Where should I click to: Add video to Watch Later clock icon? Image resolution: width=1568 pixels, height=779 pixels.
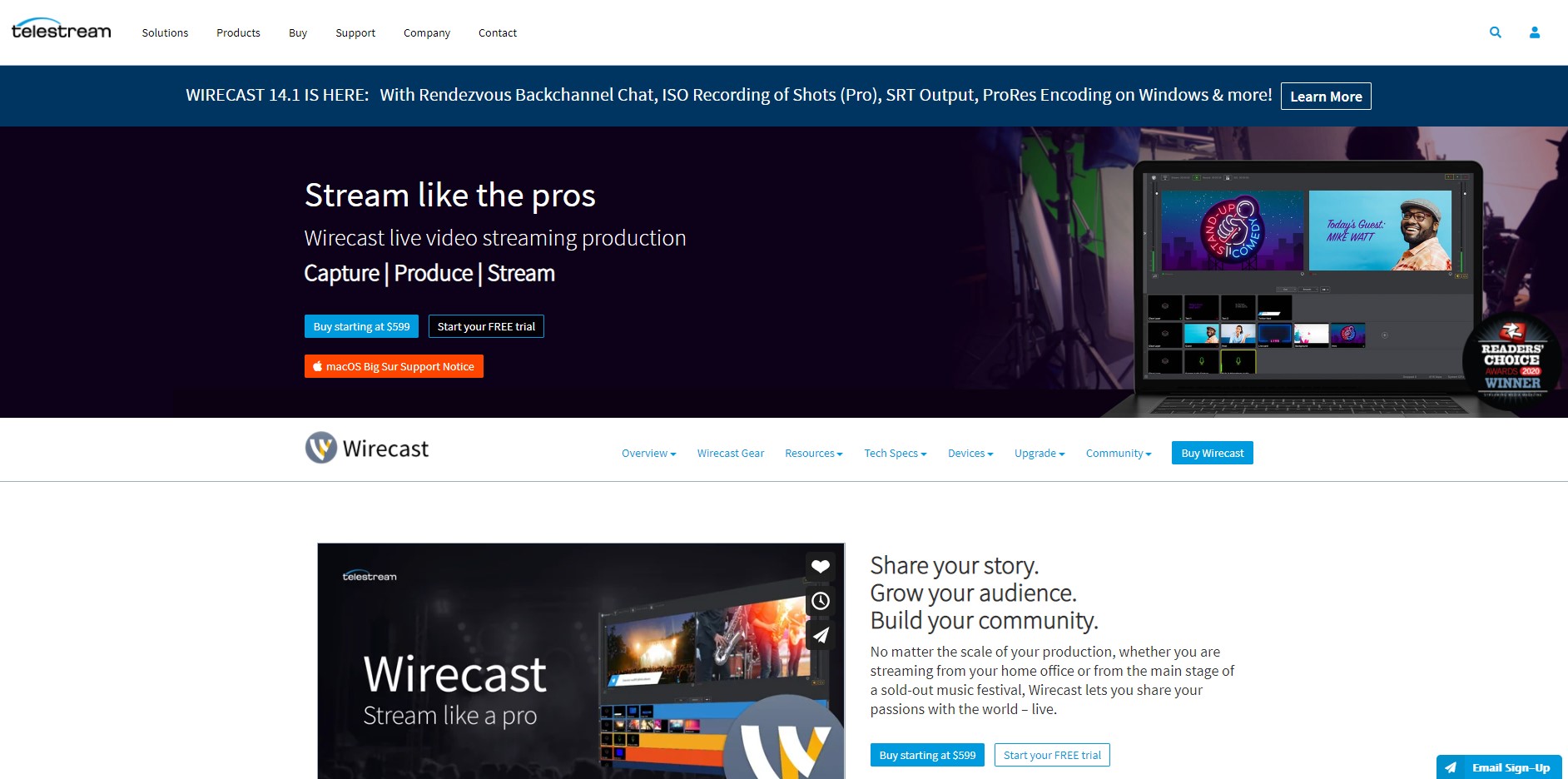coord(821,601)
